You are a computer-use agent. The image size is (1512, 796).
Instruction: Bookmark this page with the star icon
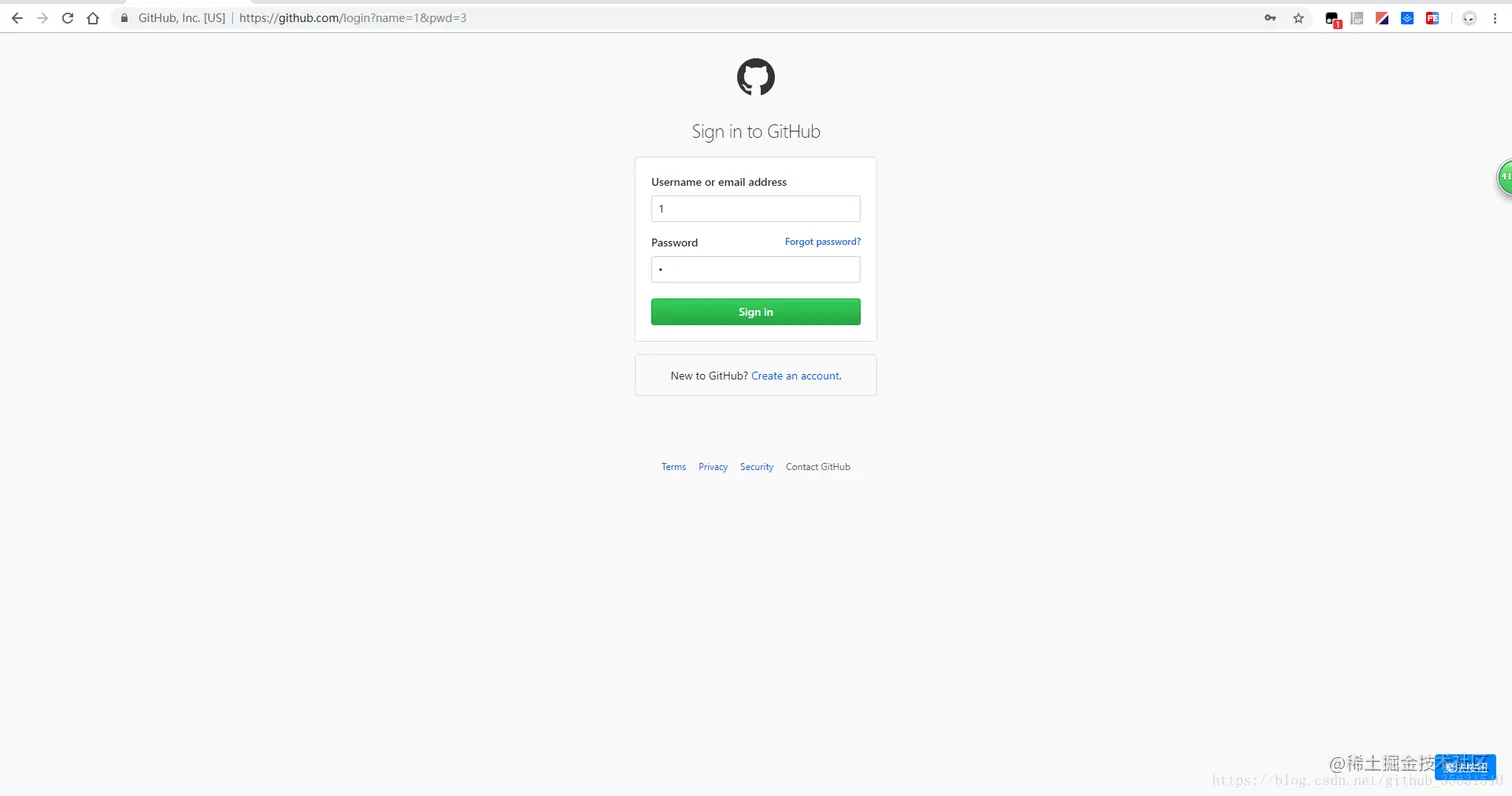[x=1298, y=18]
